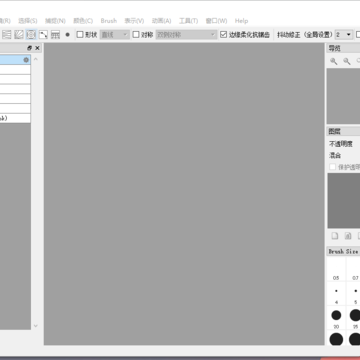
Task: Click the zoom in magnifier in 导航 panel
Action: (334, 61)
